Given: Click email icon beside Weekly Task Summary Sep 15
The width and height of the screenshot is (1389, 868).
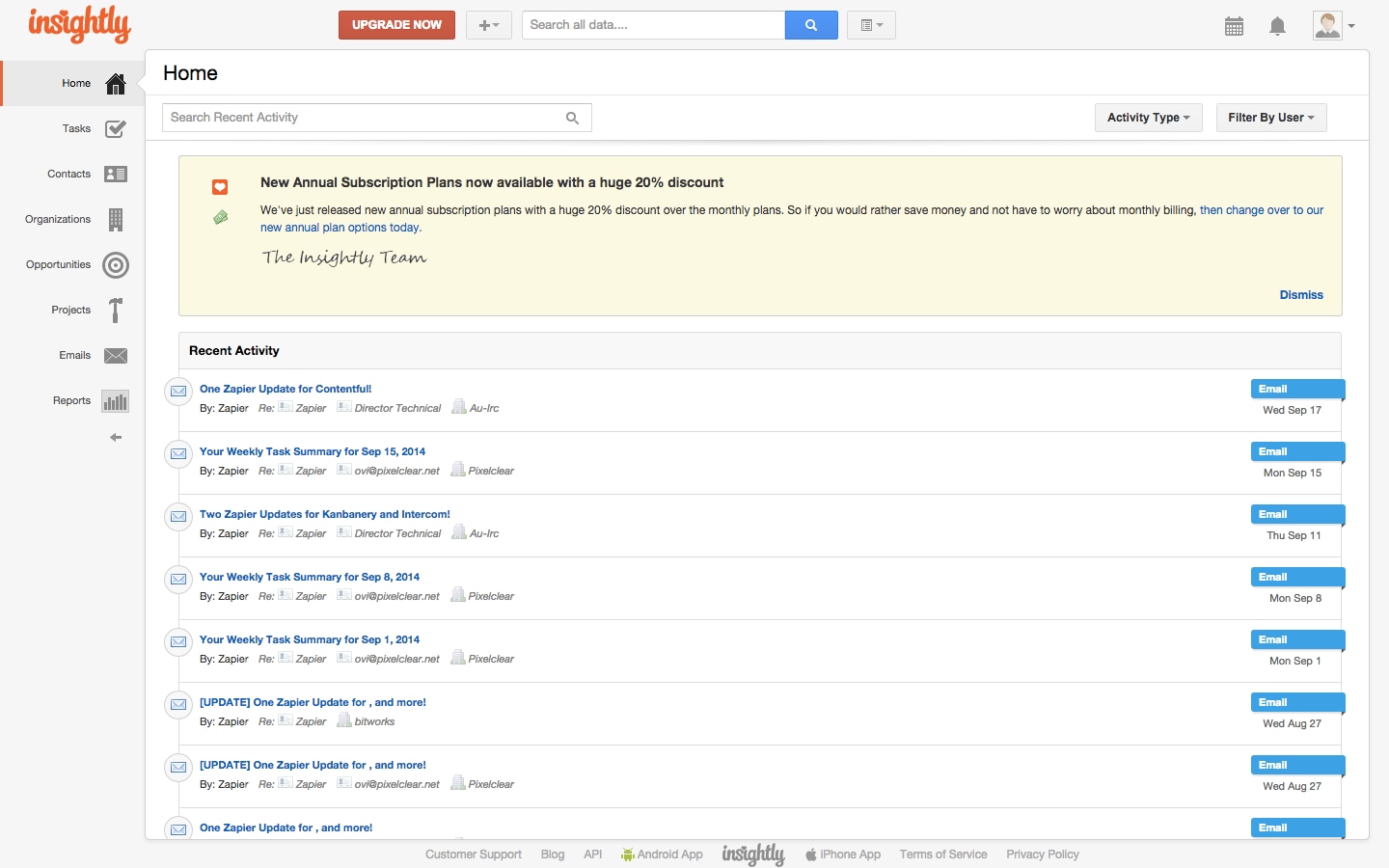Looking at the screenshot, I should pyautogui.click(x=178, y=453).
